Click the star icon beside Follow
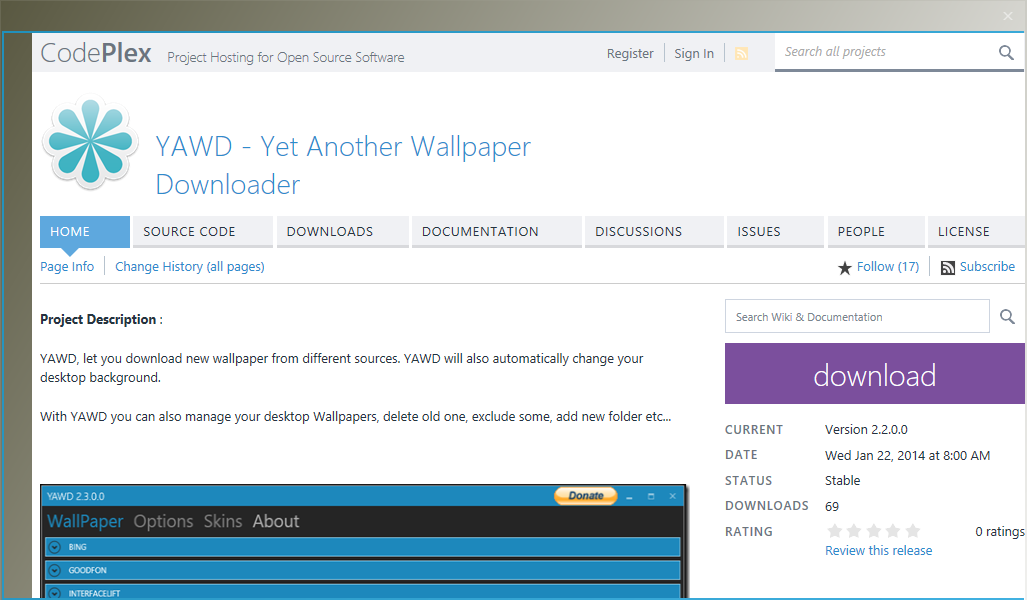Screen dimensions: 1027x600 [x=845, y=267]
